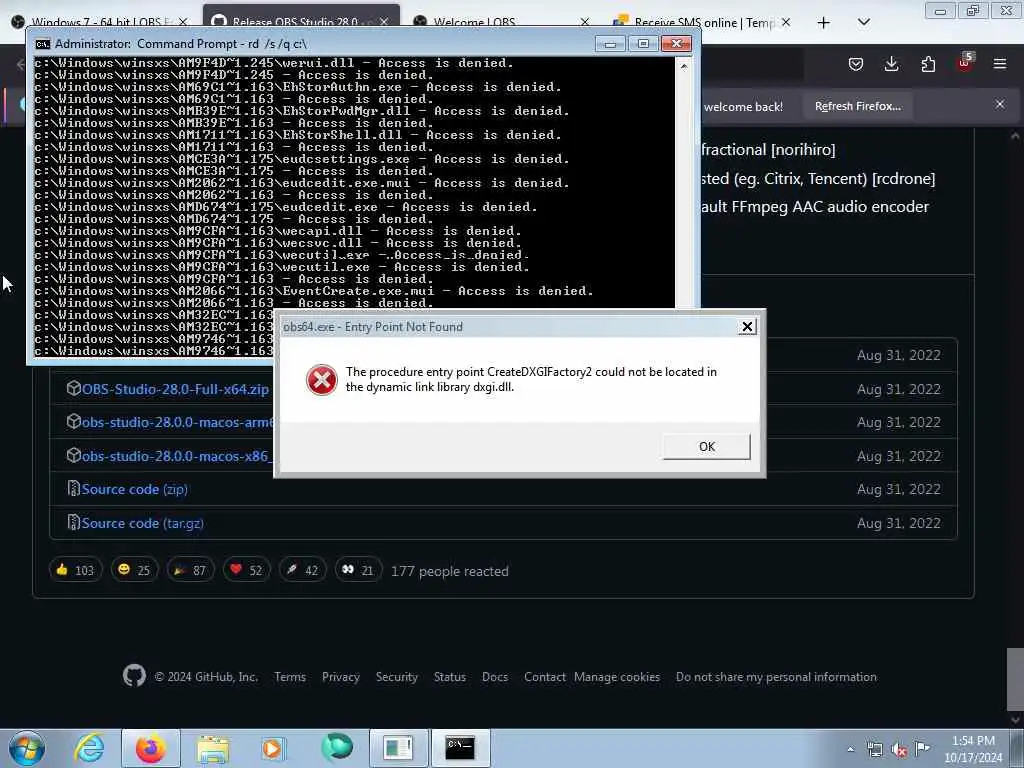Open the Status footer link
Image resolution: width=1024 pixels, height=768 pixels.
pyautogui.click(x=449, y=677)
